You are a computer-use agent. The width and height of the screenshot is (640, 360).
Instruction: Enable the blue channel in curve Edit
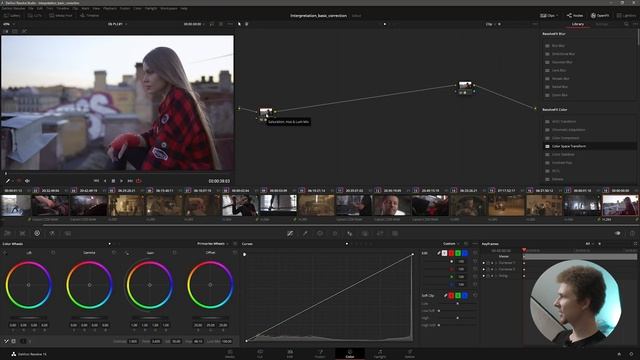pos(465,253)
